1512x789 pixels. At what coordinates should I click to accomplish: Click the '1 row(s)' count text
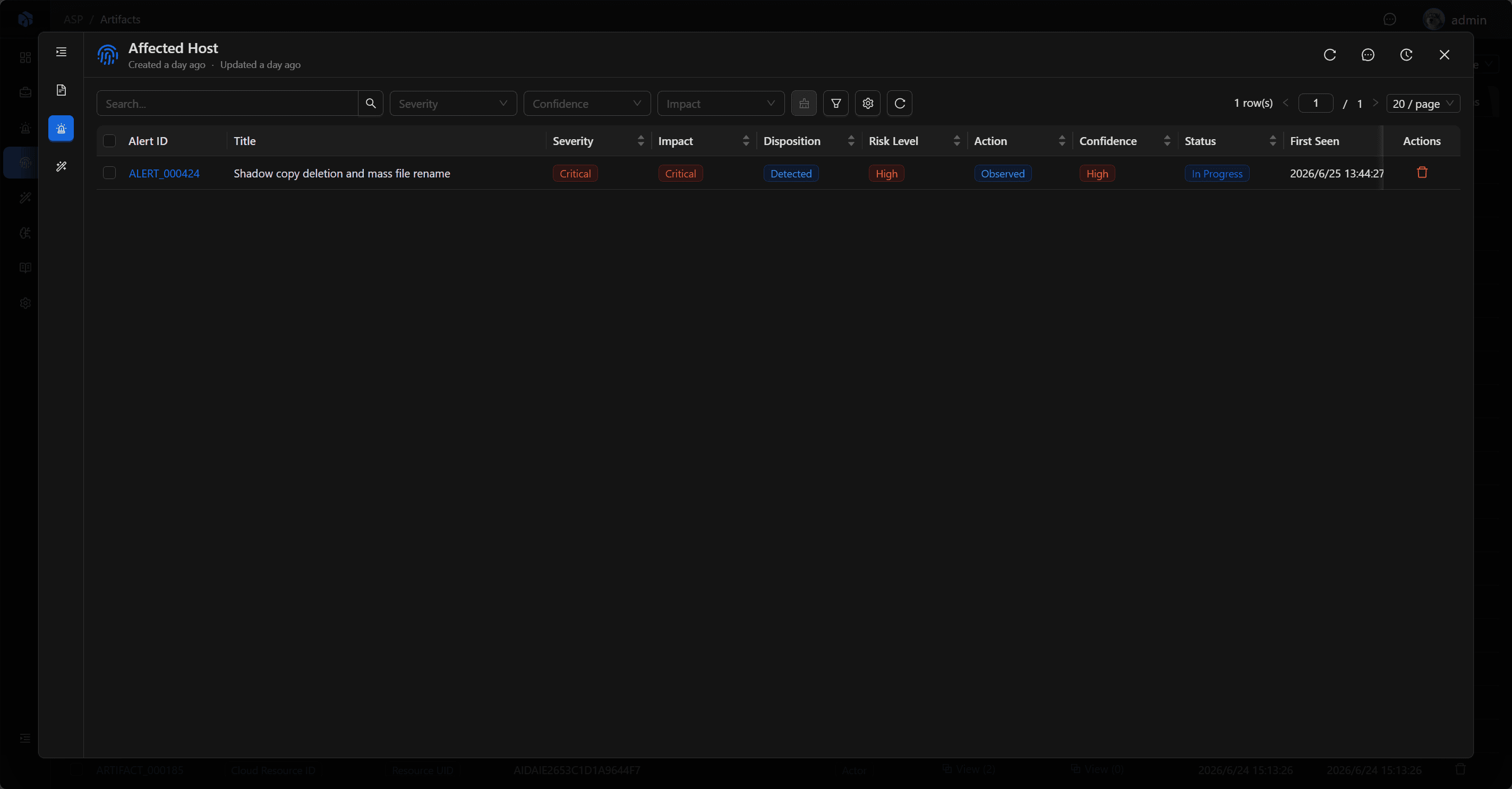click(x=1253, y=103)
